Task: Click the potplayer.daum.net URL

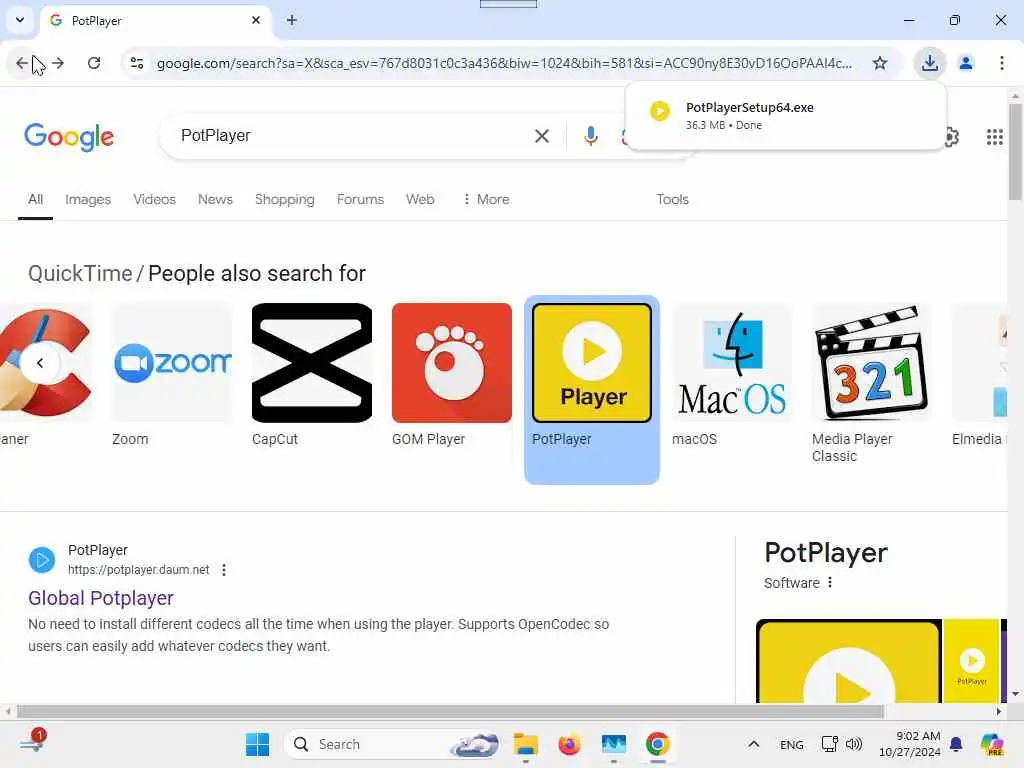Action: (x=138, y=569)
